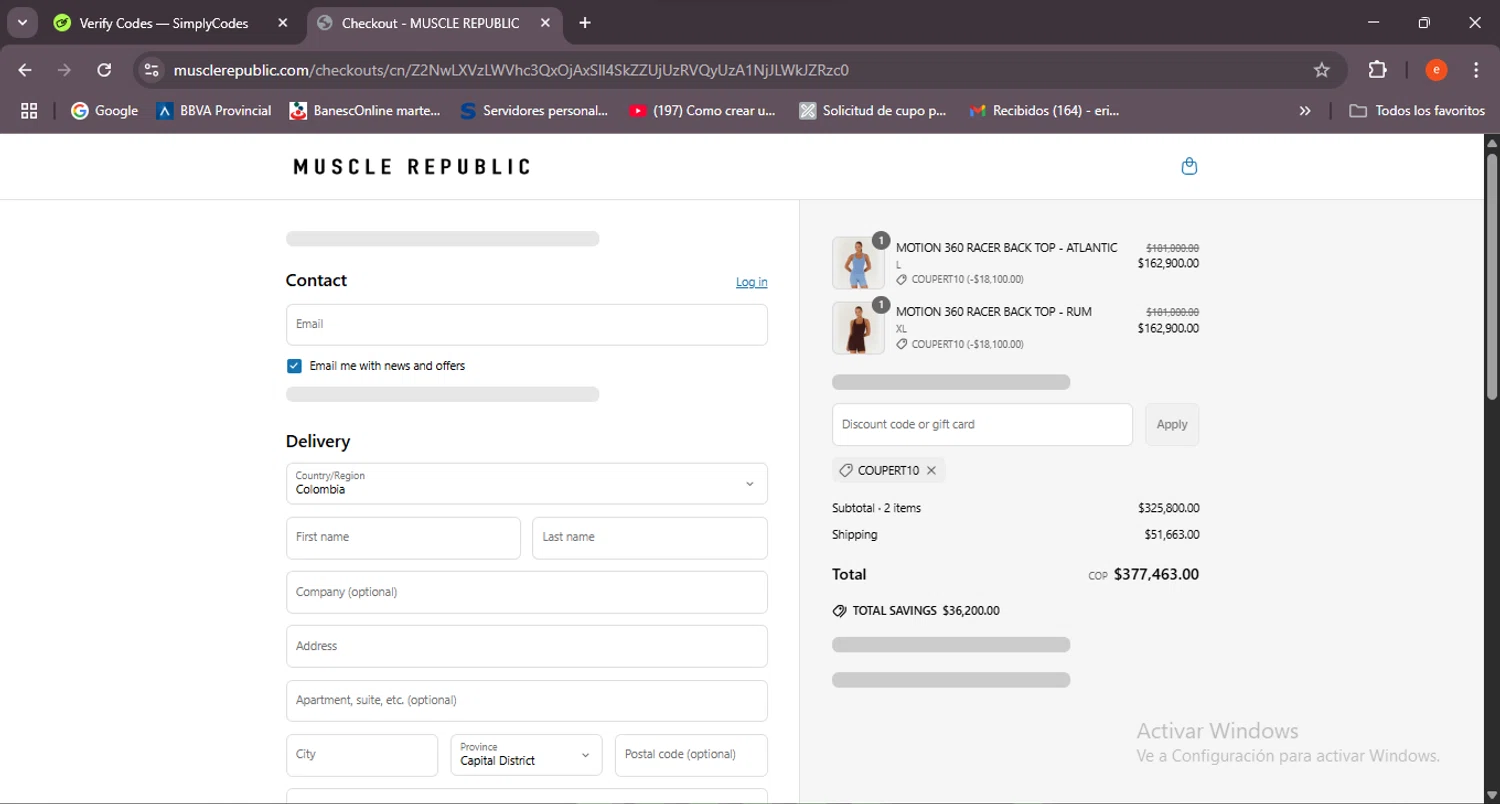Image resolution: width=1500 pixels, height=804 pixels.
Task: Open the Province dropdown
Action: click(527, 755)
